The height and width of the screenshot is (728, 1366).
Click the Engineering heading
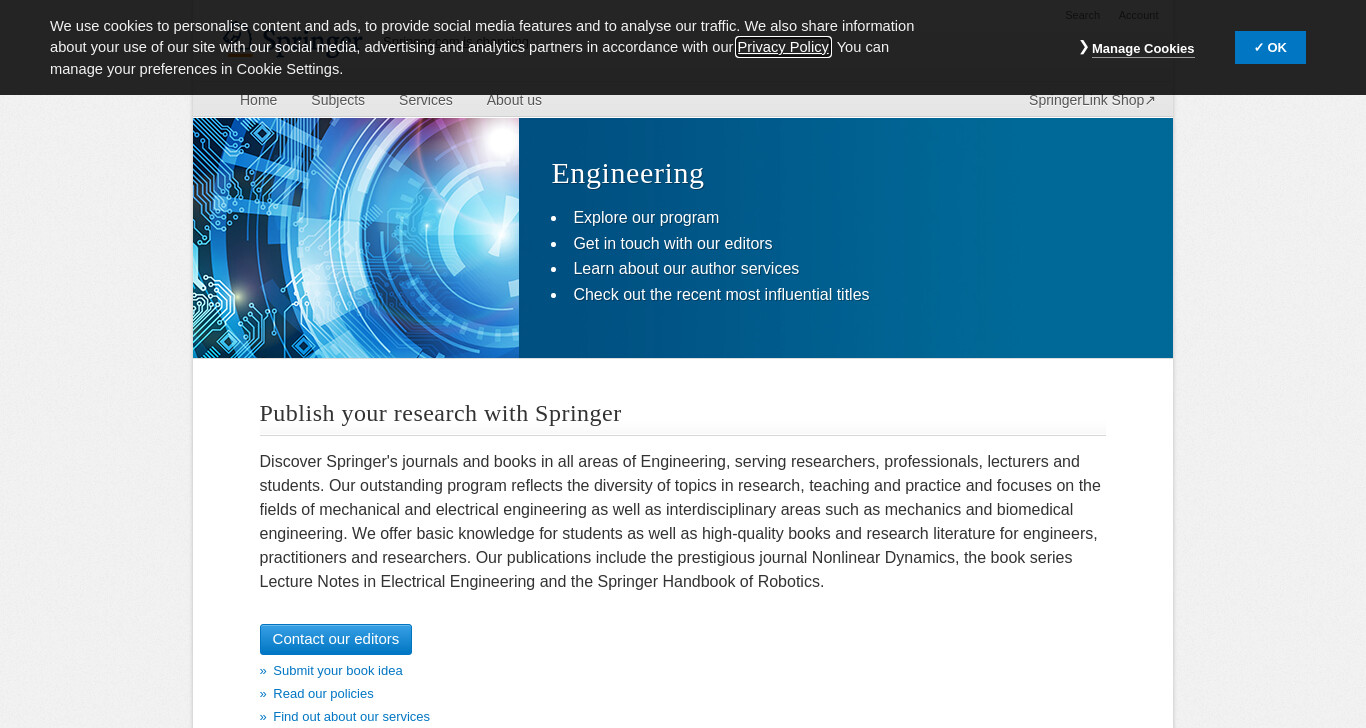pos(628,173)
